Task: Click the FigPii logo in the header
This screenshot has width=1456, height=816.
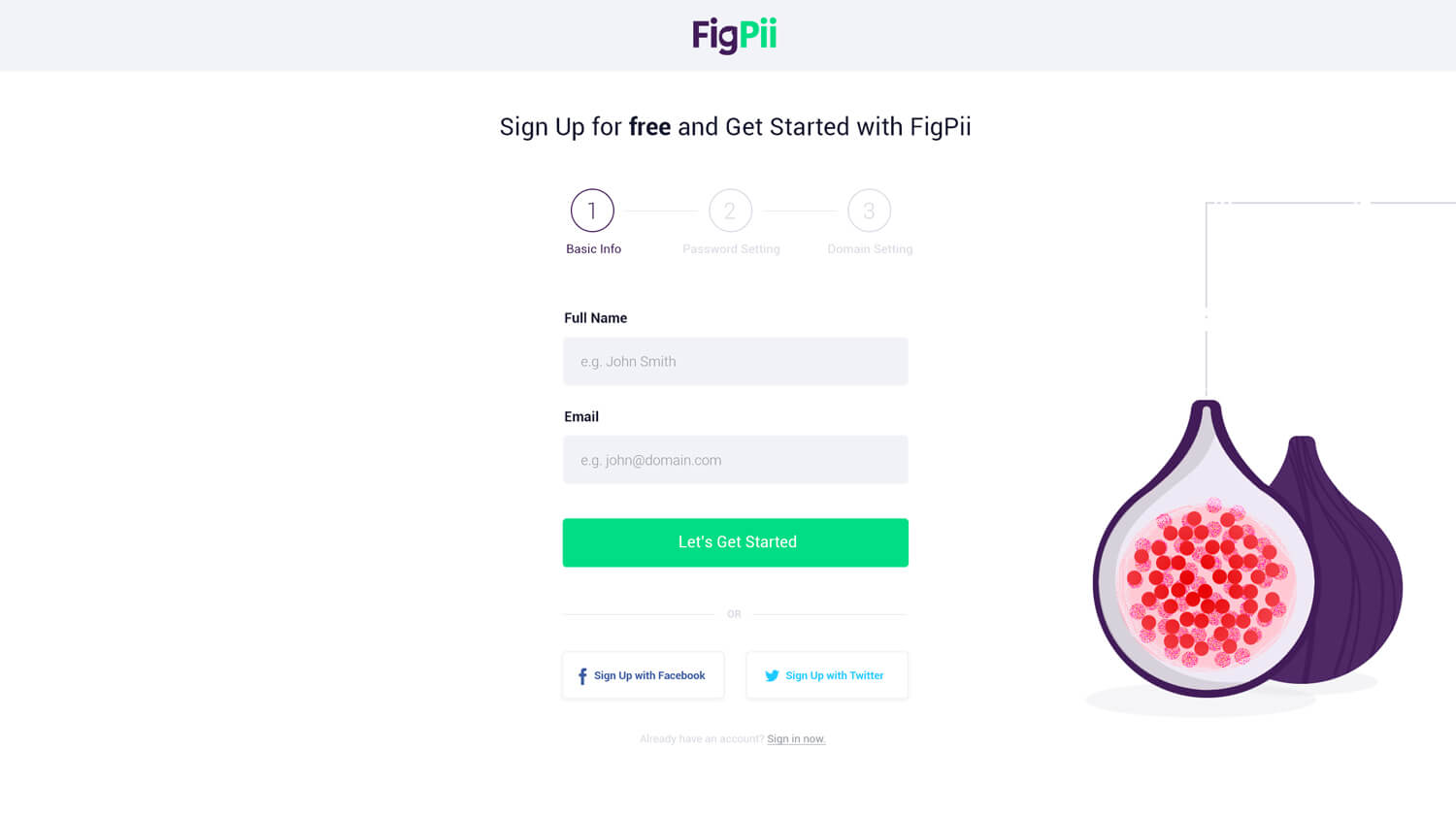Action: pyautogui.click(x=734, y=36)
